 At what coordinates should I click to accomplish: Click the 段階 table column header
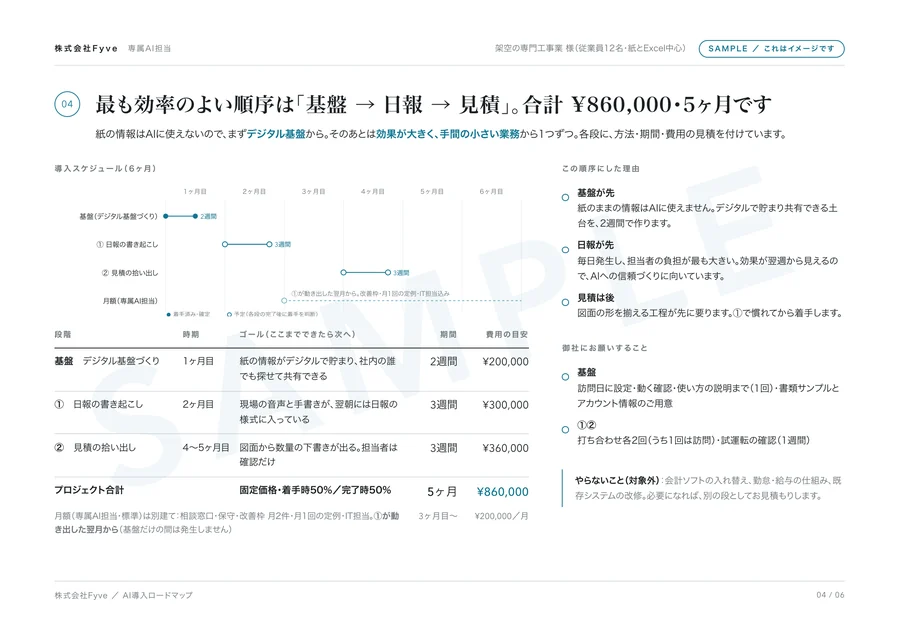point(63,335)
